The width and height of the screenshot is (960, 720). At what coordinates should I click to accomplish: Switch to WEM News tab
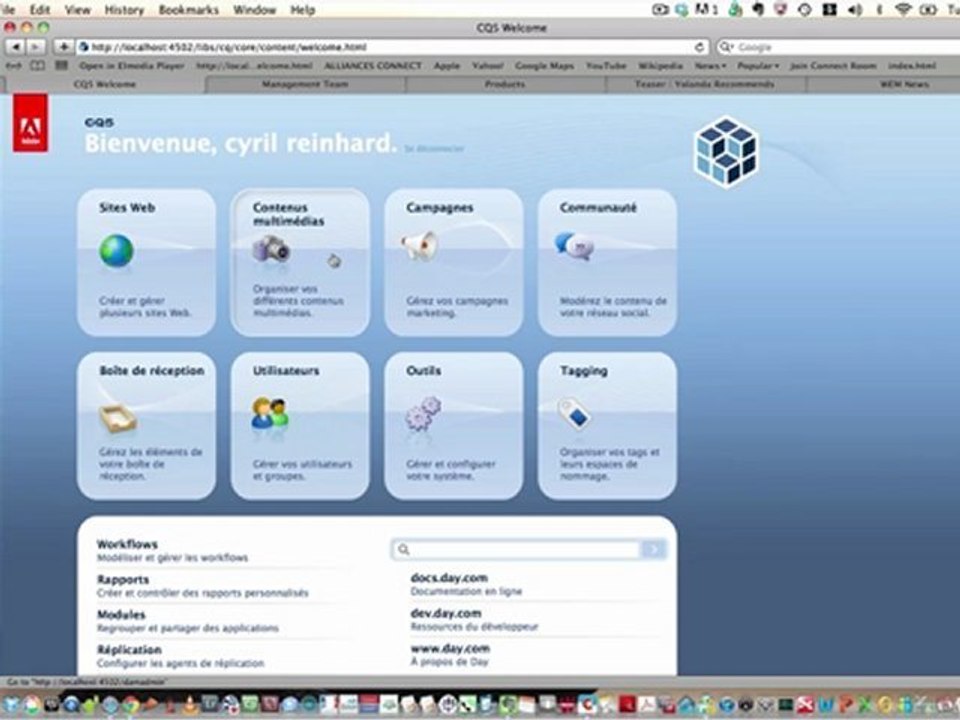pos(883,84)
